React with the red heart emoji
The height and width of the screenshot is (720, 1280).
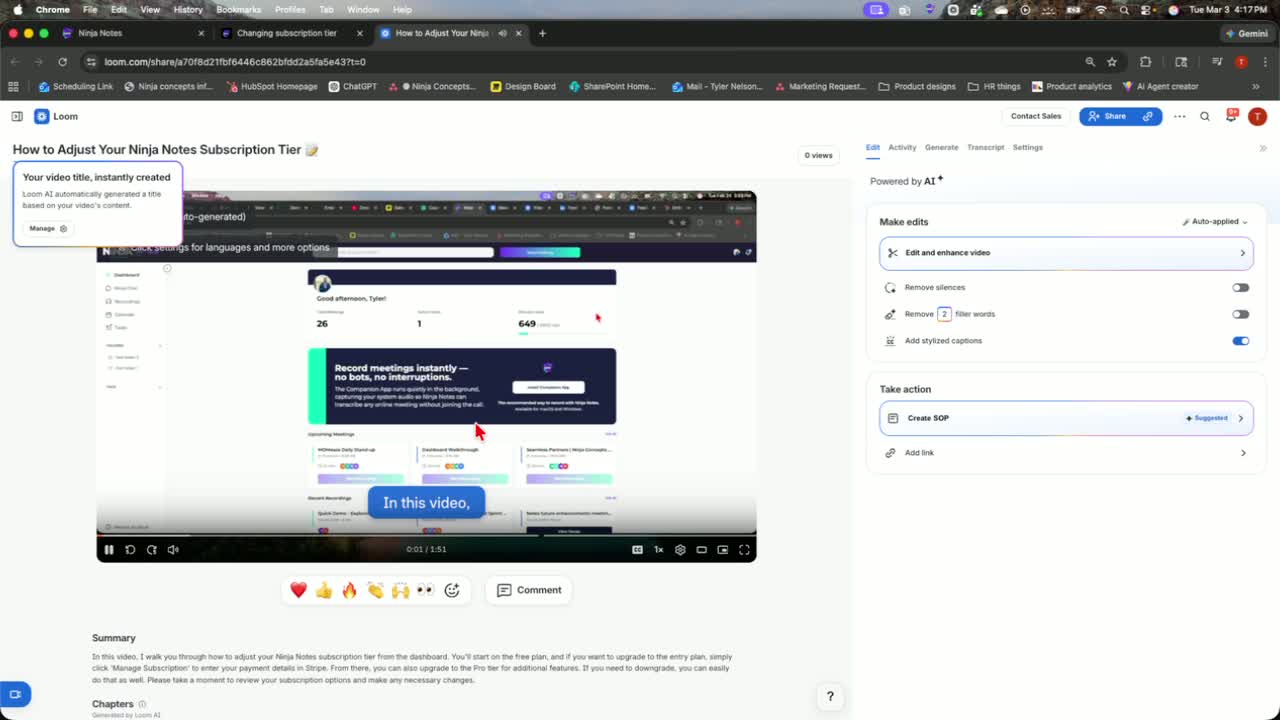pyautogui.click(x=298, y=590)
